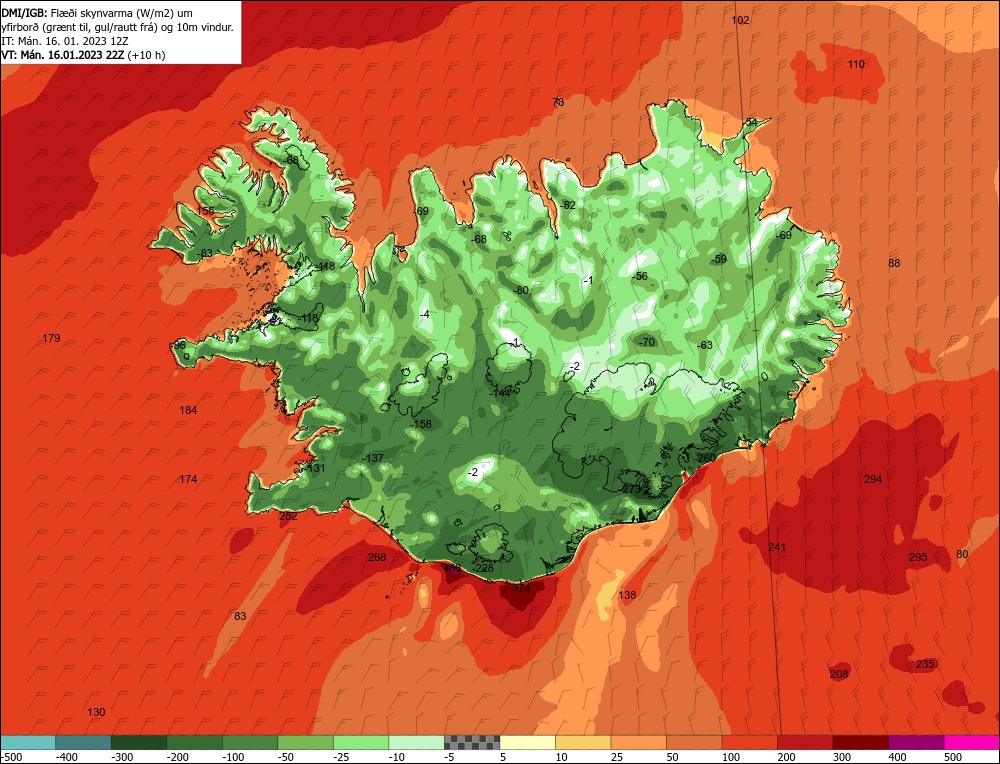
Task: Click the legend label '400'
Action: pyautogui.click(x=898, y=758)
